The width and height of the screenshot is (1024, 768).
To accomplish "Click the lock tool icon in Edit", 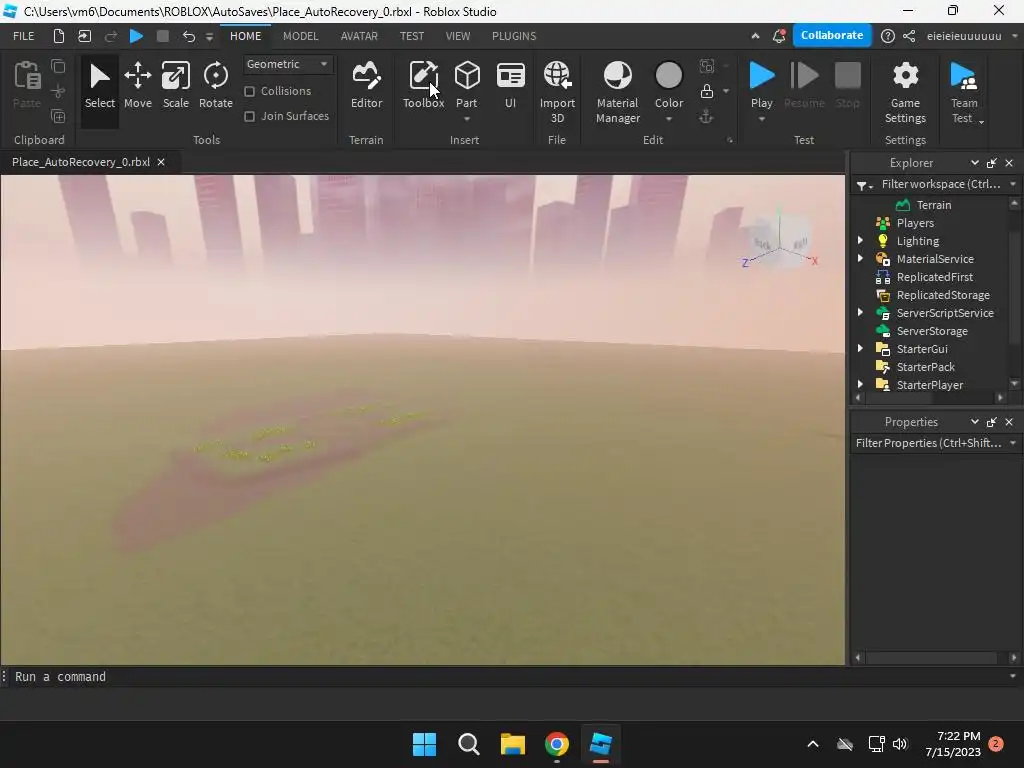I will click(707, 91).
